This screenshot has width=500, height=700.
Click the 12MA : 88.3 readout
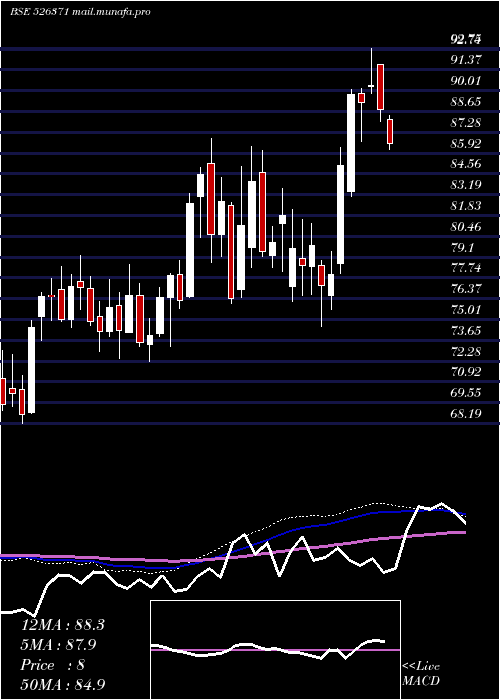point(63,625)
